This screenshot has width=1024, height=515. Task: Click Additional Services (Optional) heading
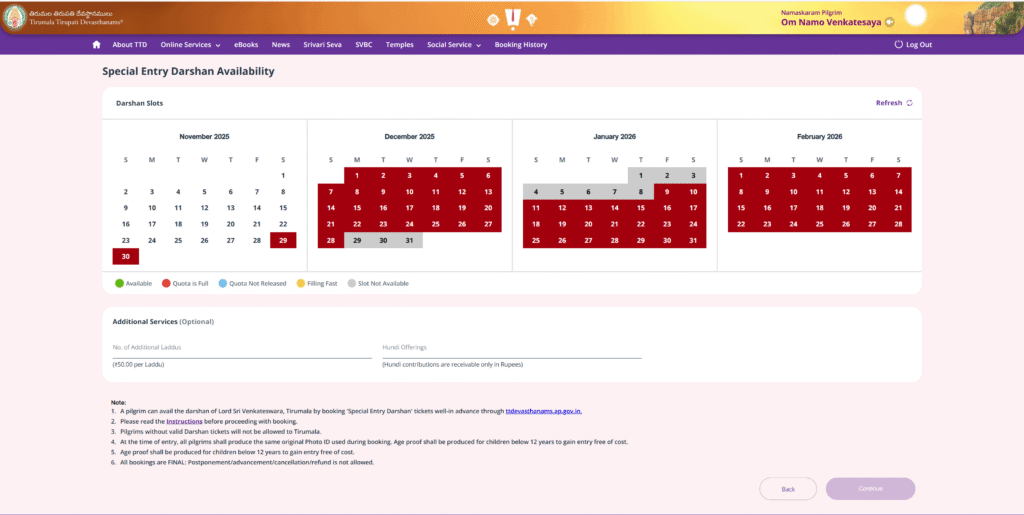(163, 322)
